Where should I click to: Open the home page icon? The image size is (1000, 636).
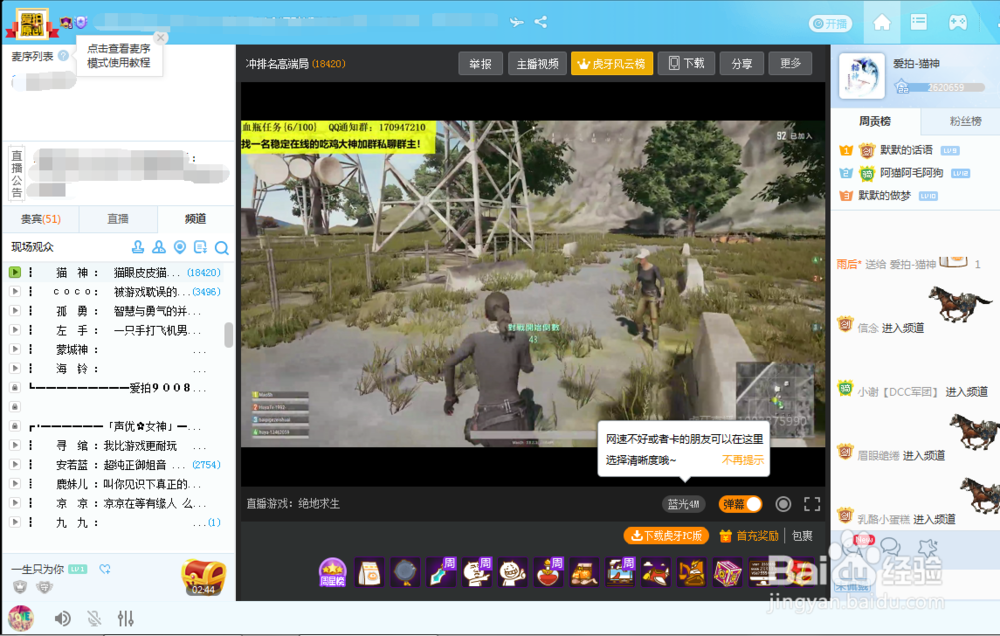(x=881, y=23)
